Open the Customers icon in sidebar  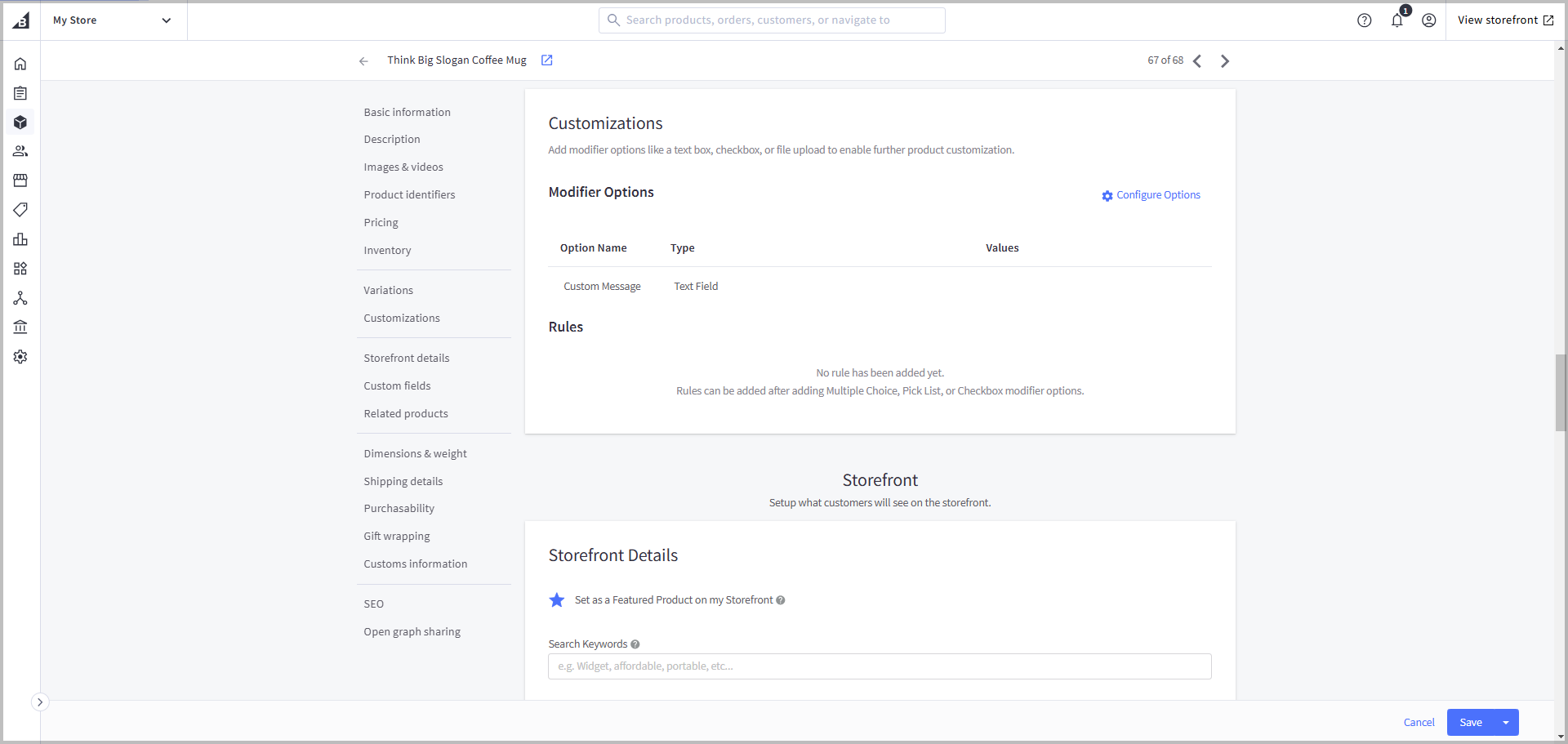pyautogui.click(x=20, y=151)
